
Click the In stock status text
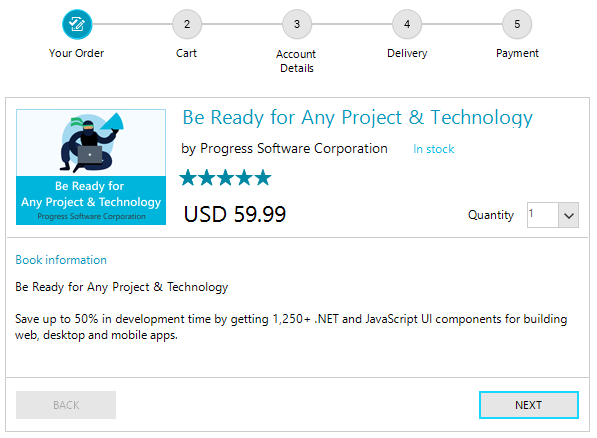(x=434, y=149)
